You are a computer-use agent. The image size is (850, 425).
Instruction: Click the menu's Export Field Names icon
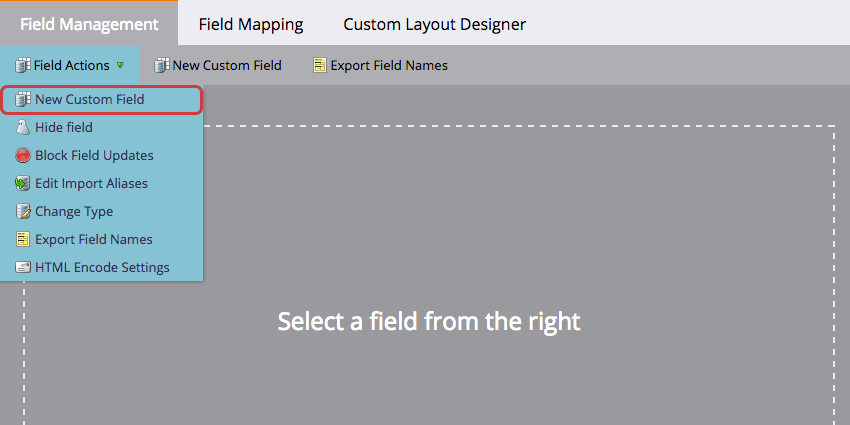[x=23, y=240]
